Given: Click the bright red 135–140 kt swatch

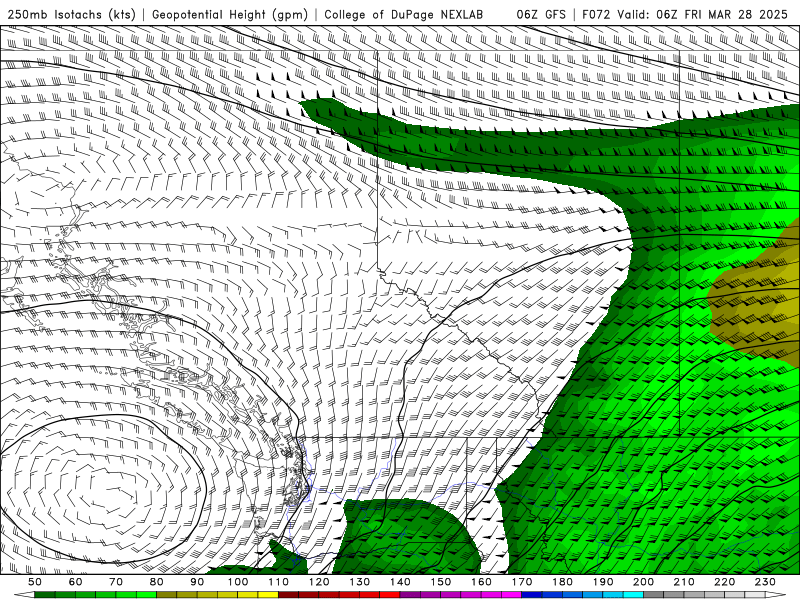Looking at the screenshot, I should pyautogui.click(x=390, y=594).
